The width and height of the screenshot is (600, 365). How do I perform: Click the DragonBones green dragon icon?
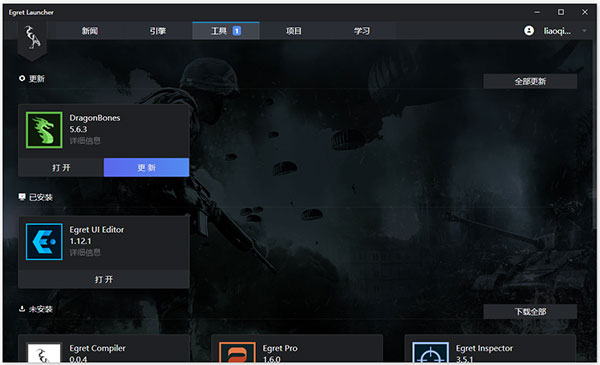click(x=44, y=130)
